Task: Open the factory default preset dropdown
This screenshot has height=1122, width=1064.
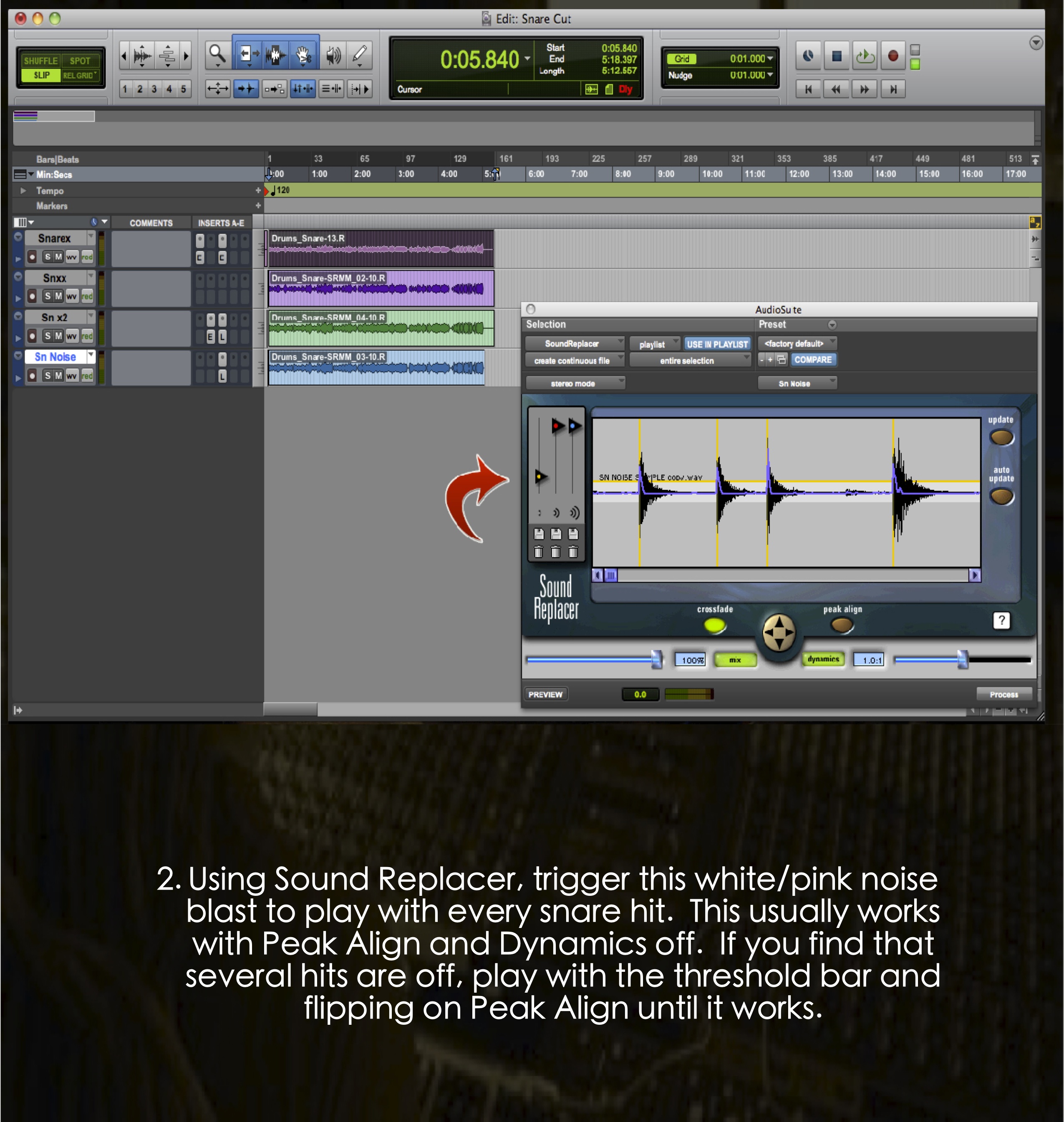Action: pyautogui.click(x=797, y=343)
